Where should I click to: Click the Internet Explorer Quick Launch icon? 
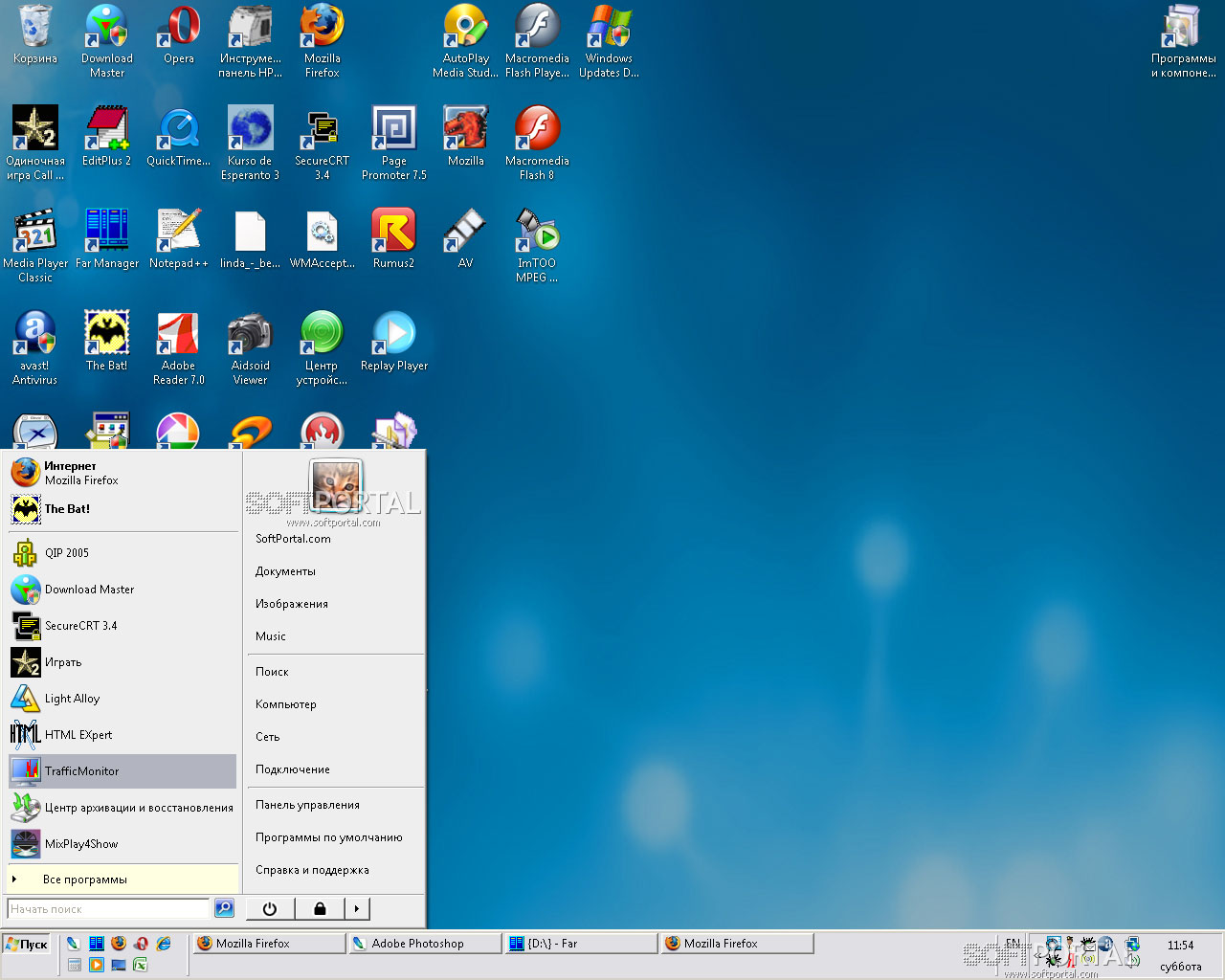coord(164,944)
